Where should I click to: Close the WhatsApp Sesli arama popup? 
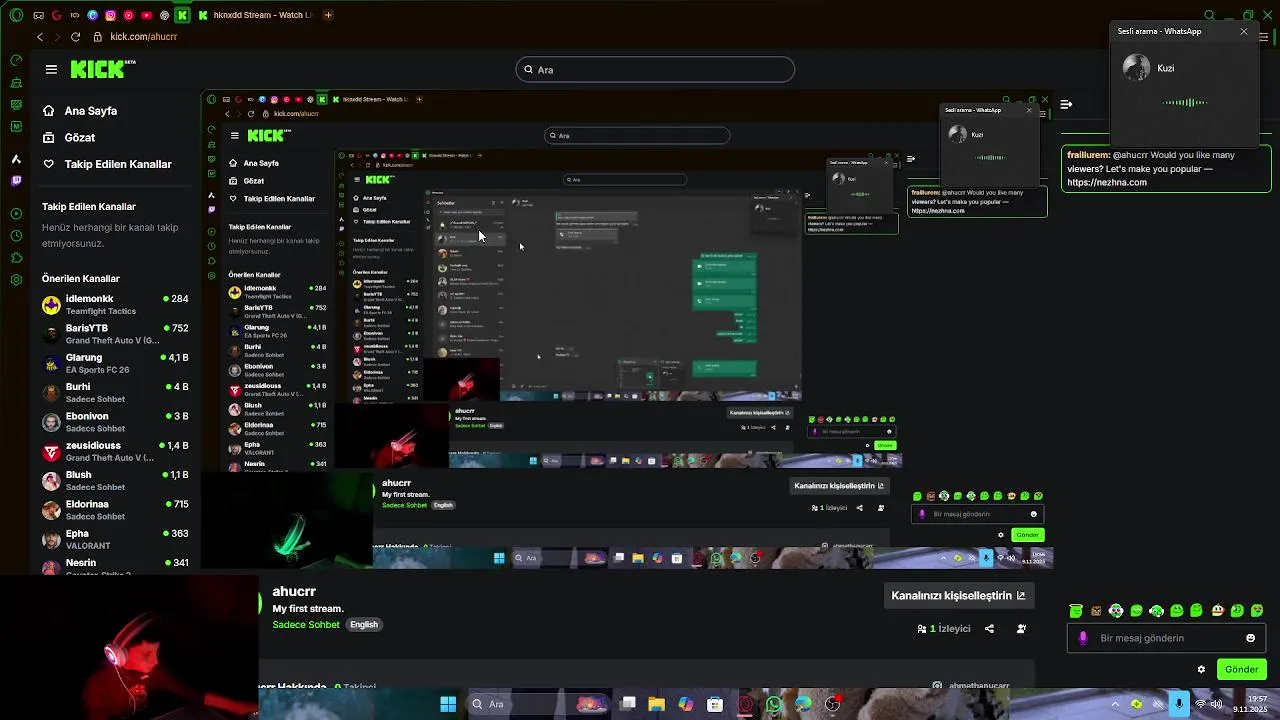pyautogui.click(x=1244, y=31)
